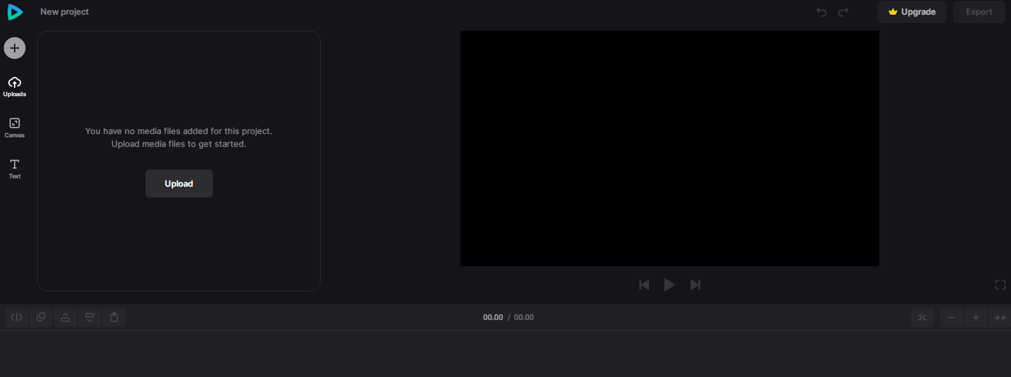Zoom in the timeline with plus
1011x377 pixels.
(x=976, y=317)
